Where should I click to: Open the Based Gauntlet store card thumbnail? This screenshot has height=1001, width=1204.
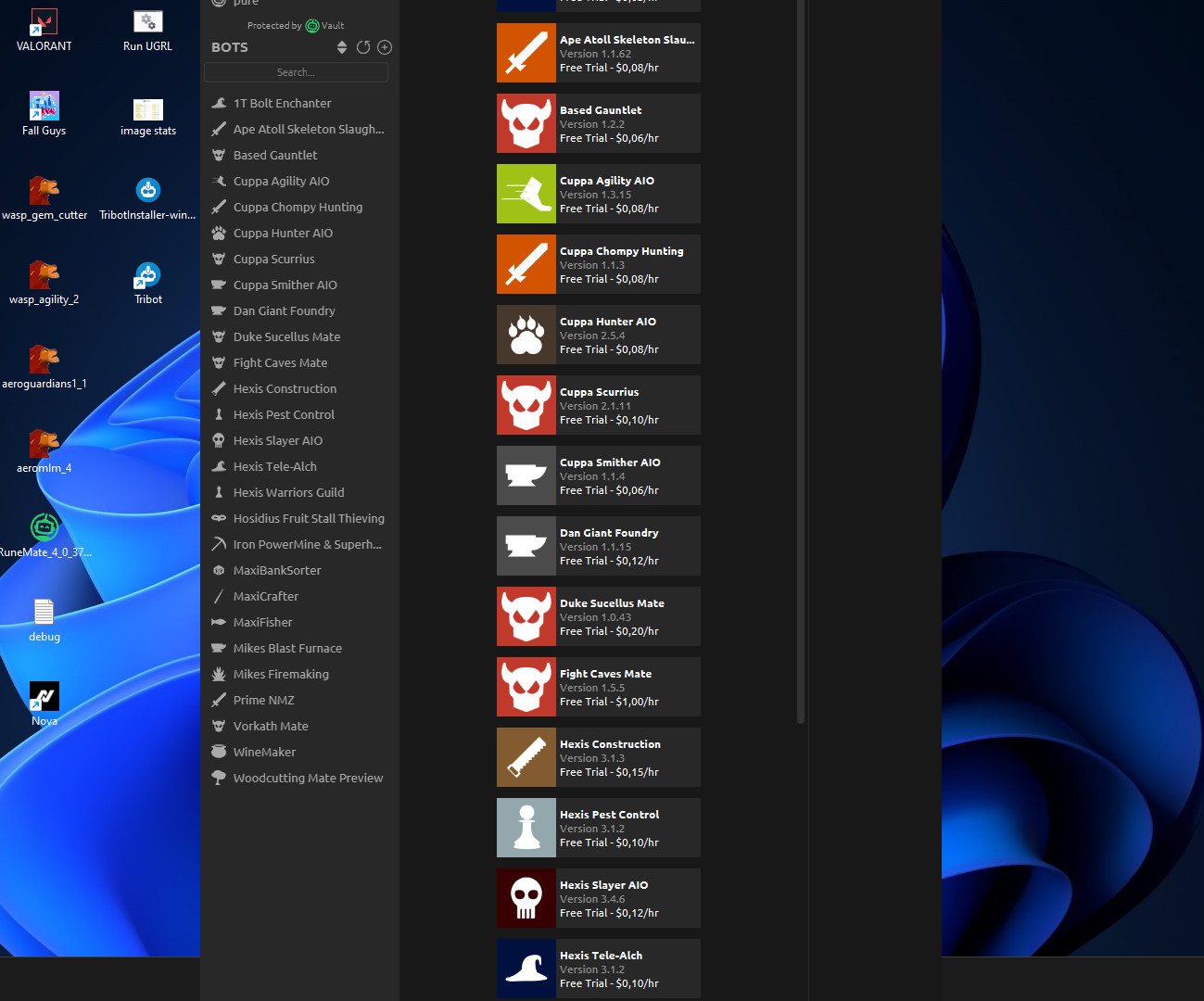coord(526,123)
